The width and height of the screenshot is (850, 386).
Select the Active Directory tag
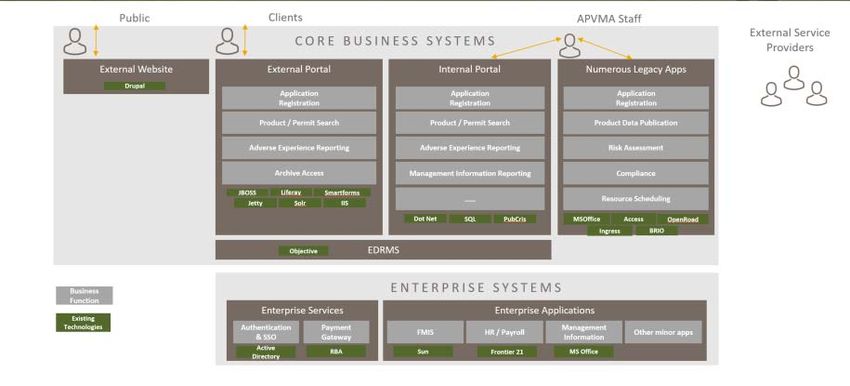(x=266, y=352)
